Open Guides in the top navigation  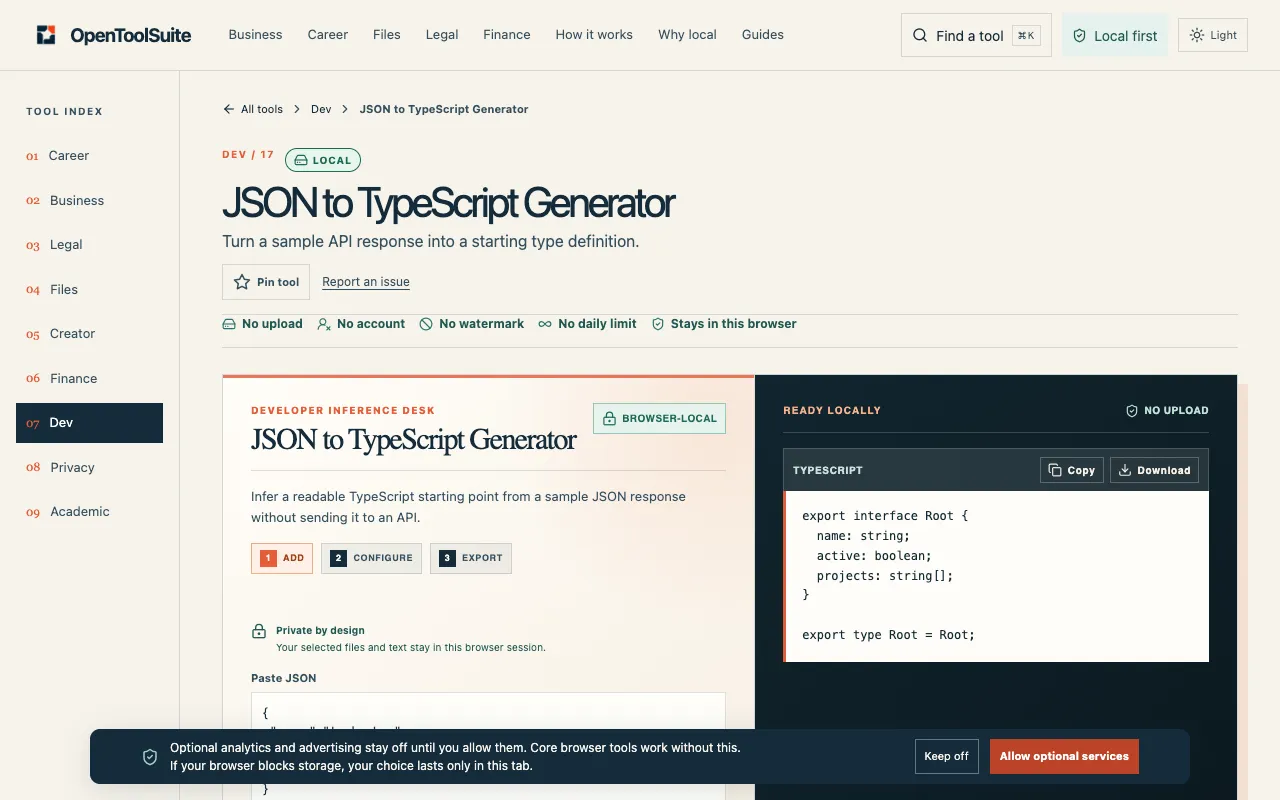tap(763, 34)
